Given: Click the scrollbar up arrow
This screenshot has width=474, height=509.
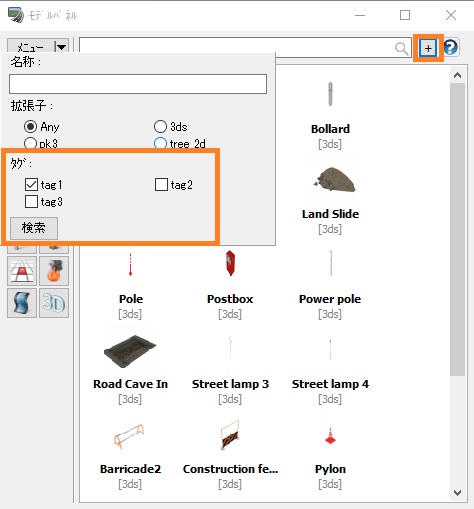Looking at the screenshot, I should (457, 75).
